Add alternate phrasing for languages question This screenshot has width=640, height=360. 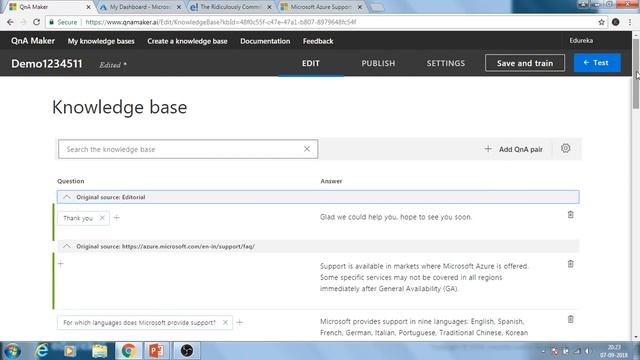[x=240, y=322]
